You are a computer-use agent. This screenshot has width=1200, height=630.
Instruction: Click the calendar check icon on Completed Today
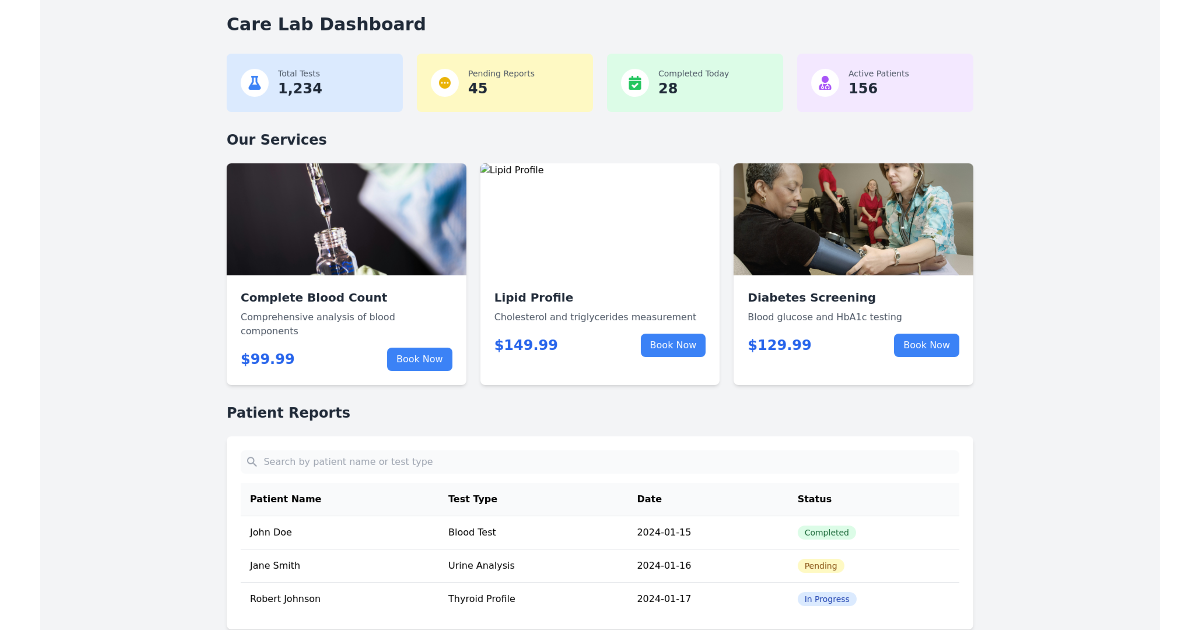click(x=635, y=82)
